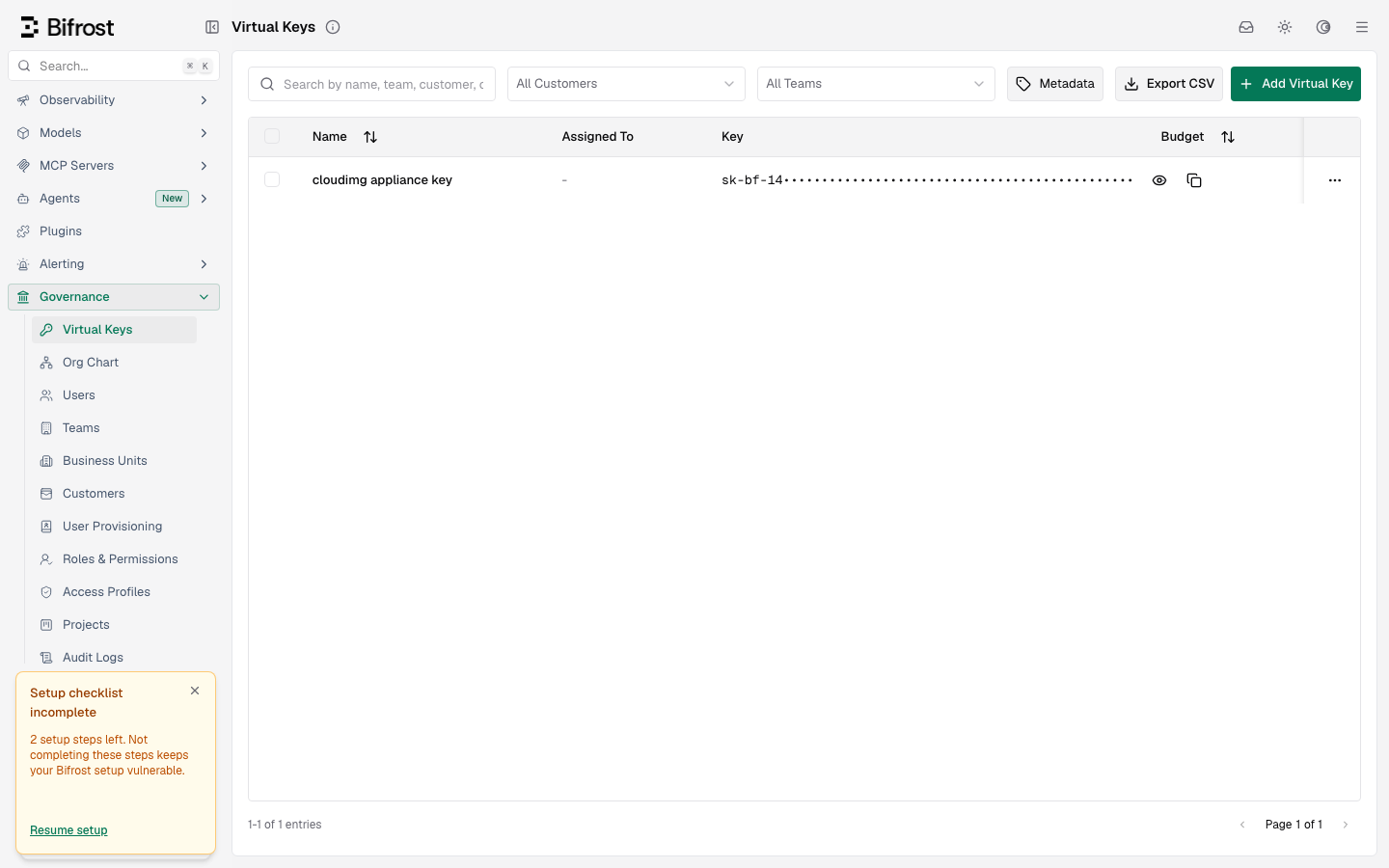Collapse the Governance section
This screenshot has height=868, width=1389.
coord(114,297)
